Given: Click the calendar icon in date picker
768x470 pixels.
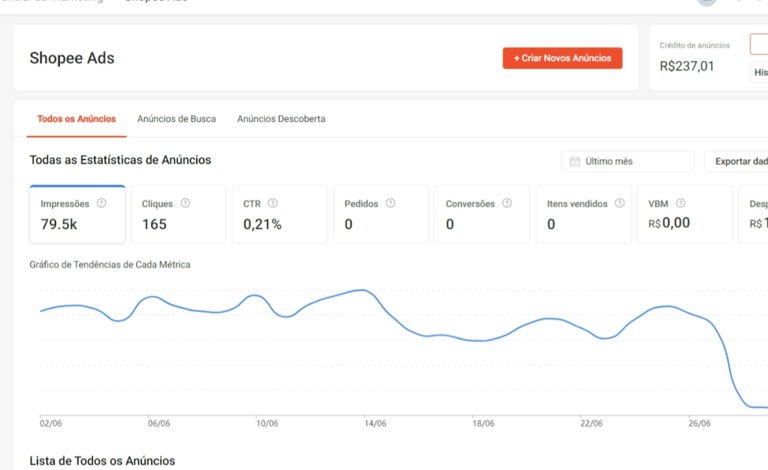Looking at the screenshot, I should pos(575,162).
